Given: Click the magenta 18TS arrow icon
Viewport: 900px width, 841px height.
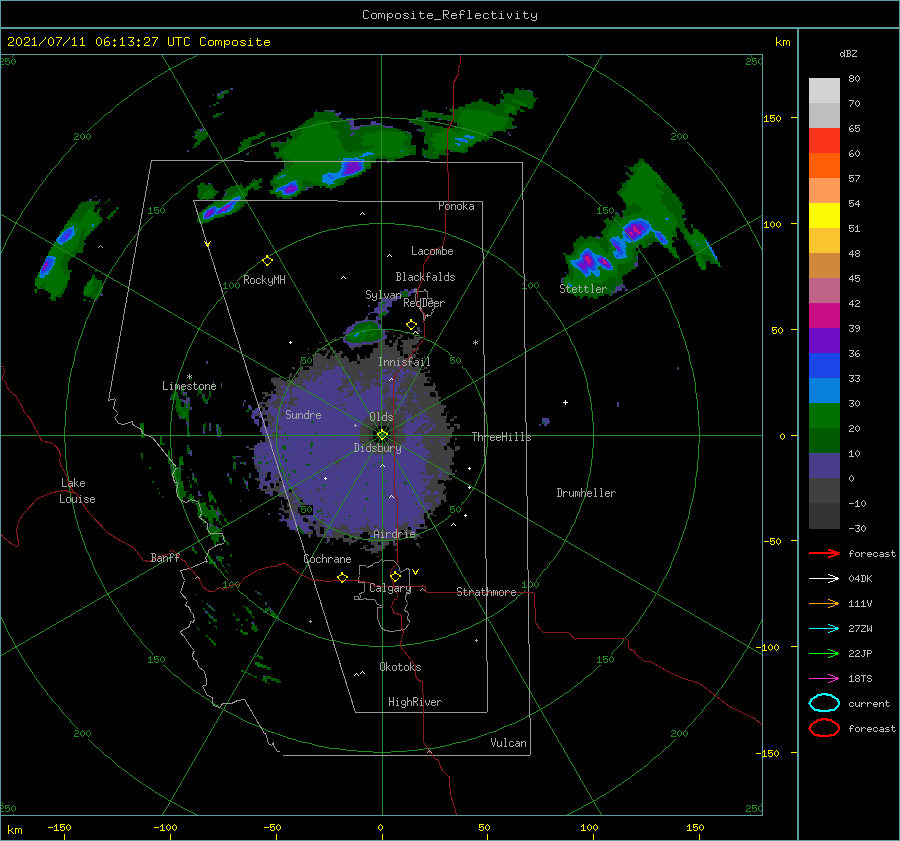Looking at the screenshot, I should coord(824,679).
